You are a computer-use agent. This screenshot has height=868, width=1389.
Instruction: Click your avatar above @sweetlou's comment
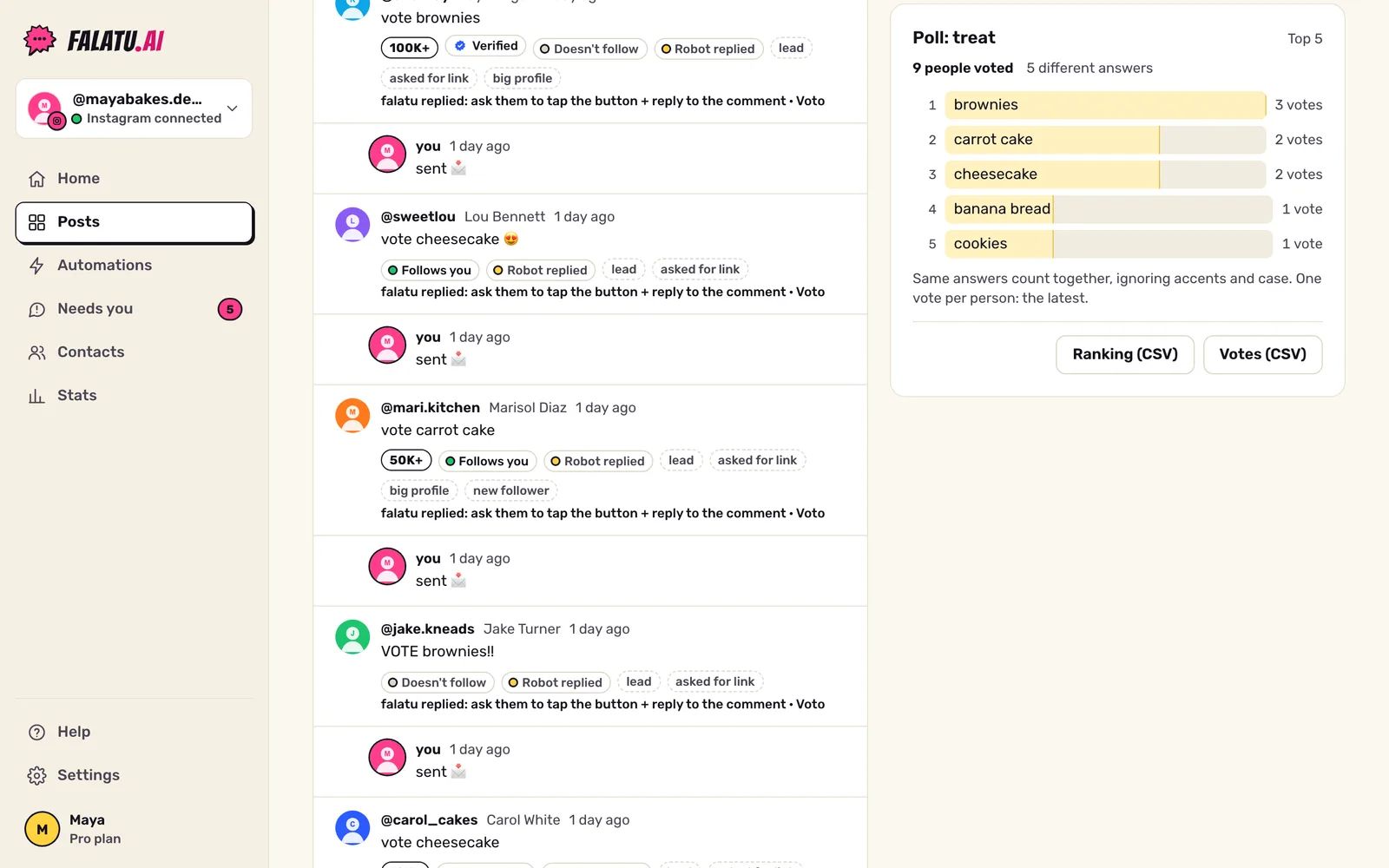(387, 154)
